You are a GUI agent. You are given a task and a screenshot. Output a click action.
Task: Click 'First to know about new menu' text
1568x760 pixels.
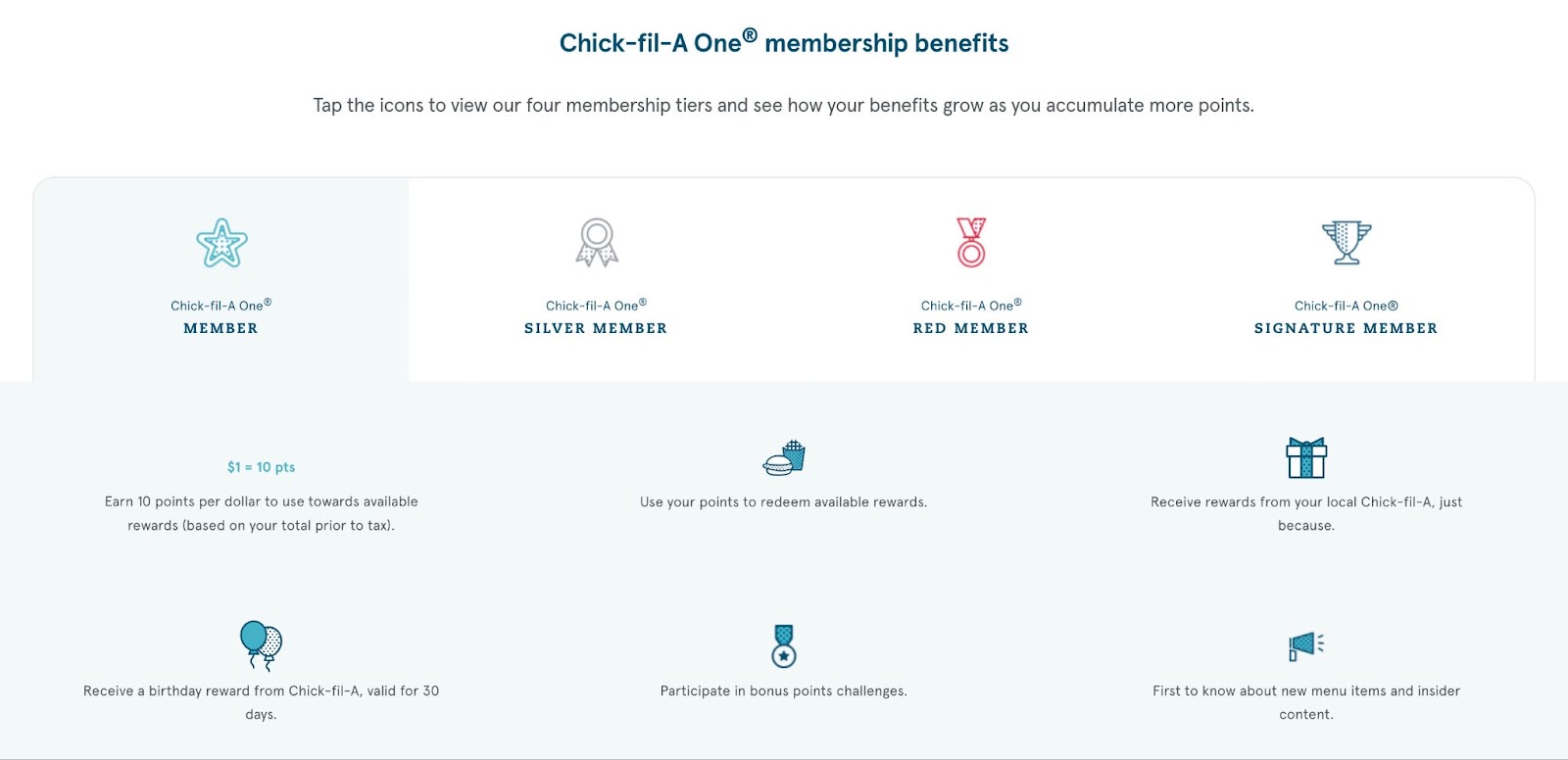point(1305,691)
